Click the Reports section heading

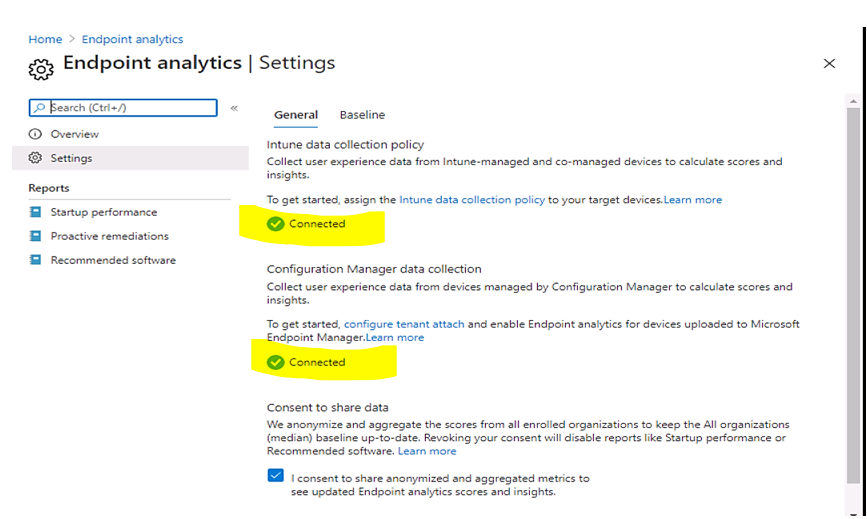click(49, 188)
